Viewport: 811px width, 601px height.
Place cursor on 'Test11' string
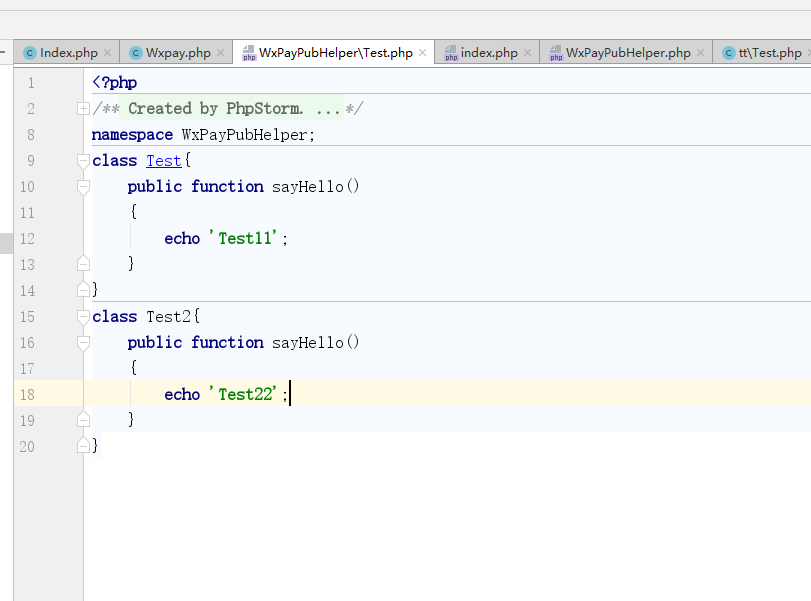246,238
